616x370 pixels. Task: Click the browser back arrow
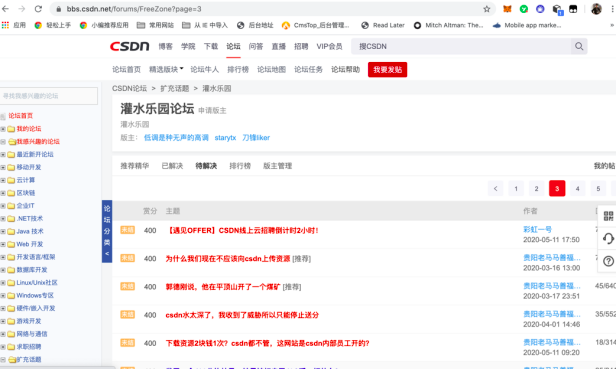[6, 9]
